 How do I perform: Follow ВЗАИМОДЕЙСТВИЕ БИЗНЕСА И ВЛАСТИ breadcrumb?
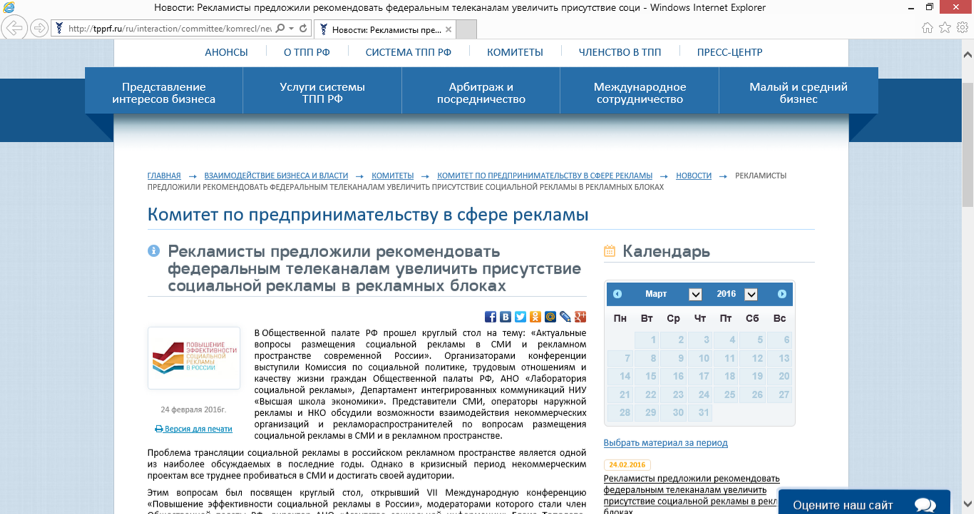[x=276, y=176]
